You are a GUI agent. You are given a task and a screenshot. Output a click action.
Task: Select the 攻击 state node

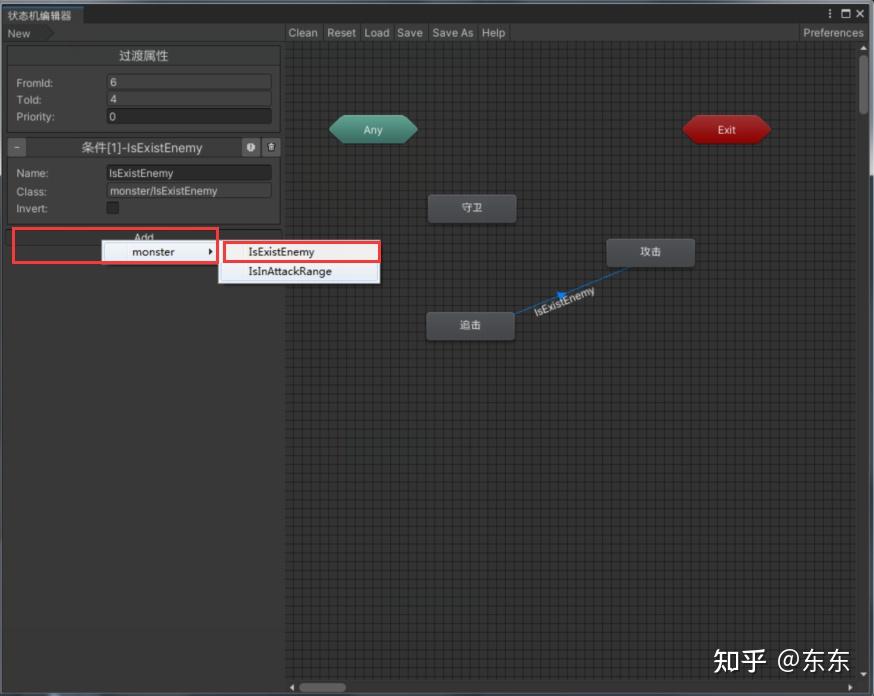point(650,252)
